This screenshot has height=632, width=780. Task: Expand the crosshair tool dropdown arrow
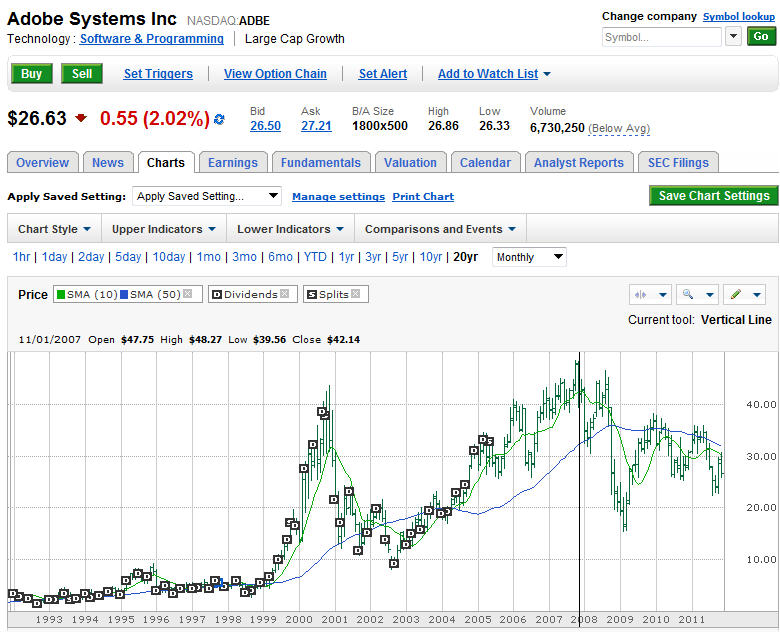pyautogui.click(x=663, y=295)
